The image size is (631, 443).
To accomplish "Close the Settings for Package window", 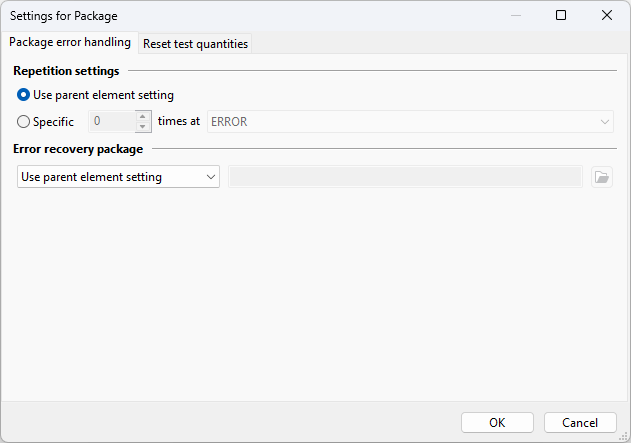I will (x=607, y=15).
